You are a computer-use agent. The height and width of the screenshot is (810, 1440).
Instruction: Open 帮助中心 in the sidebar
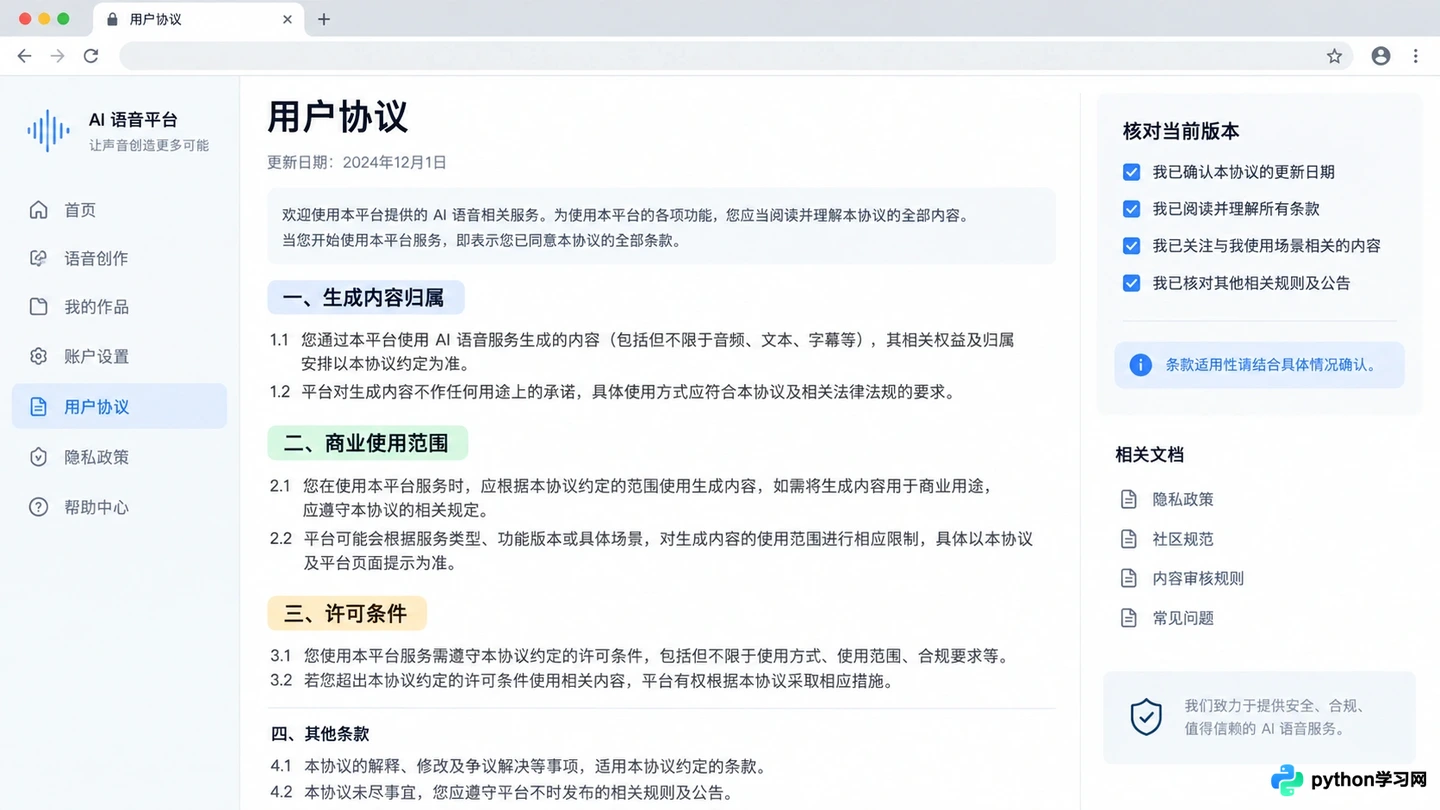click(119, 507)
